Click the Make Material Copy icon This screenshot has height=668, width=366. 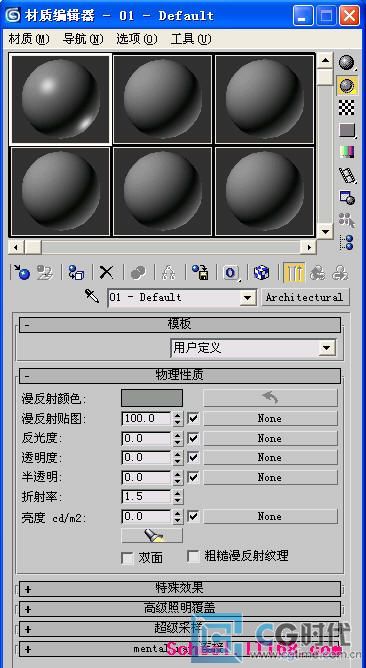(138, 272)
